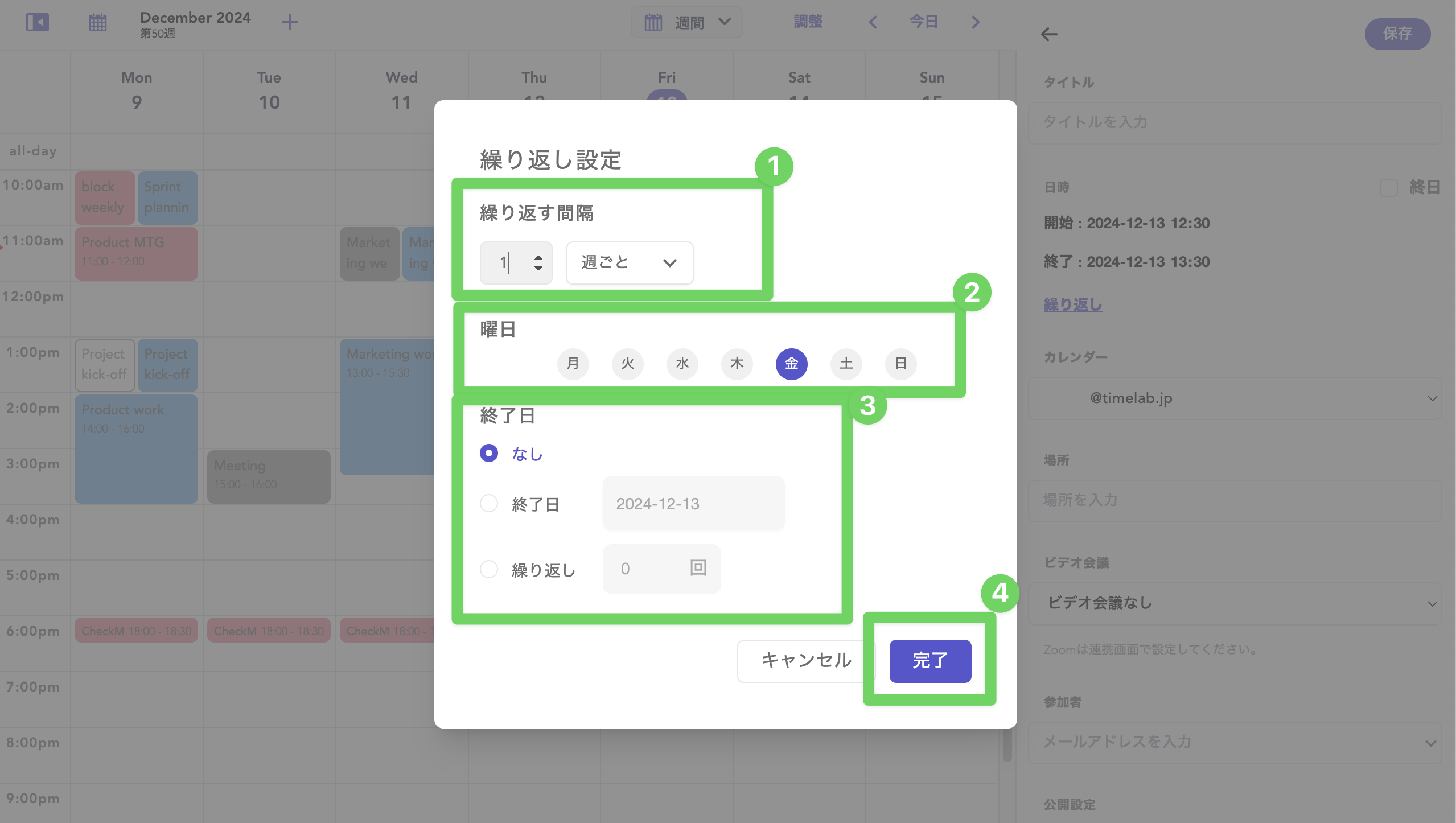Viewport: 1456px width, 823px height.
Task: Open the Marketing 13:00 event on Wednesday
Action: (387, 407)
